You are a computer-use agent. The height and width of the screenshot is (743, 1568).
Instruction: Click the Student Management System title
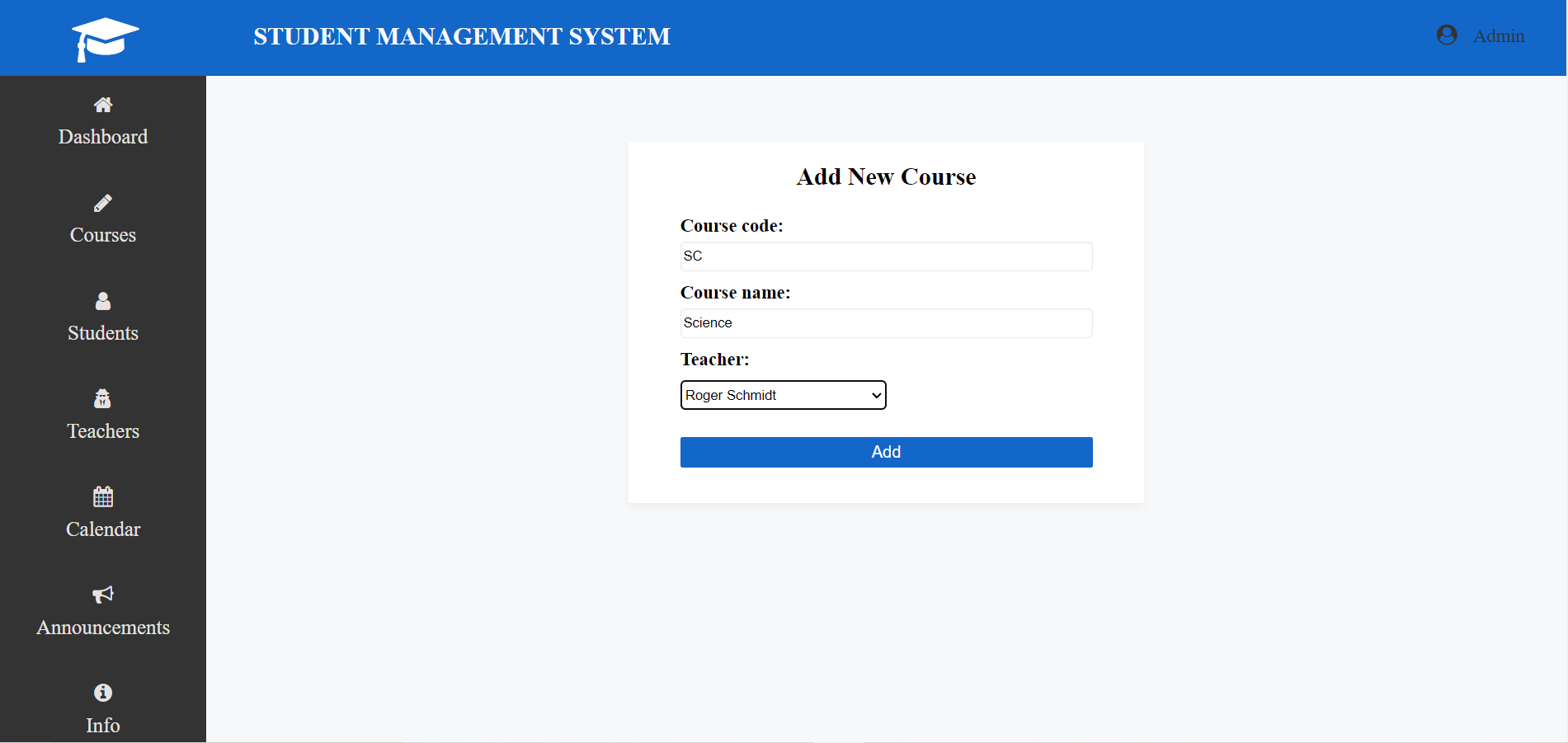(462, 35)
